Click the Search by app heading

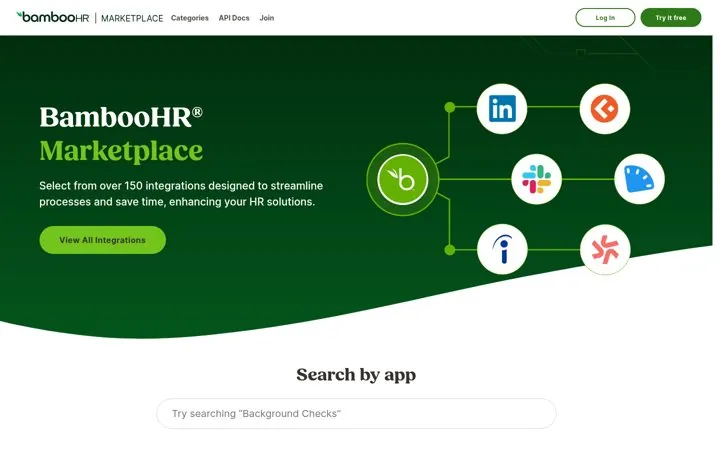coord(356,375)
